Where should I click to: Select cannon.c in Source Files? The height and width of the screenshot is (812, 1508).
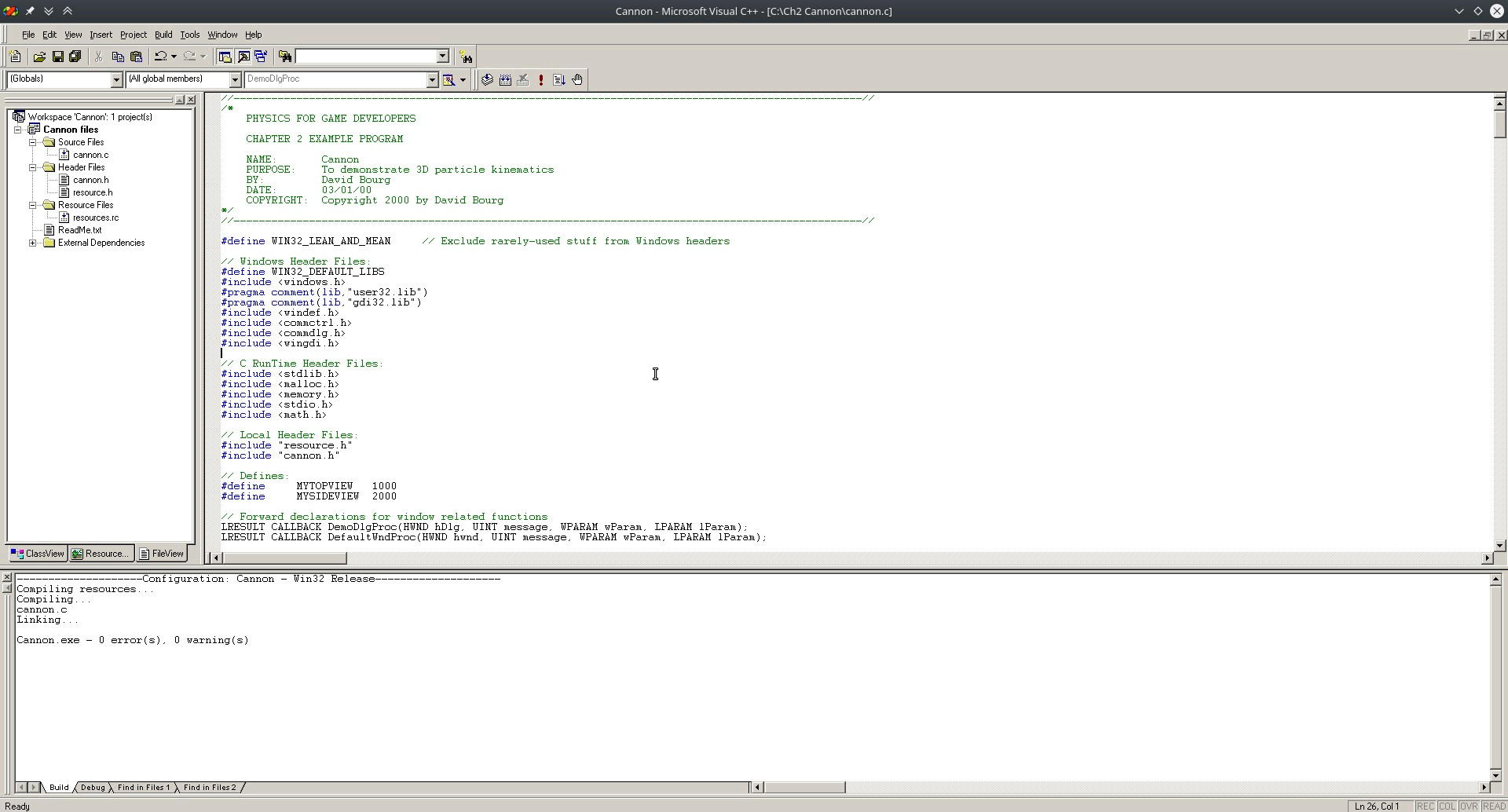pos(90,155)
